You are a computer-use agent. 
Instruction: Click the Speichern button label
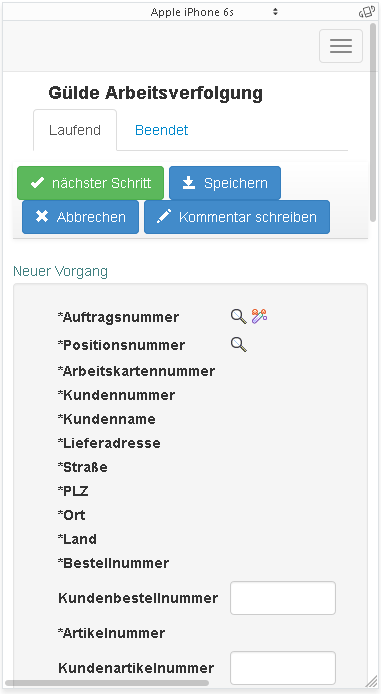click(x=235, y=183)
